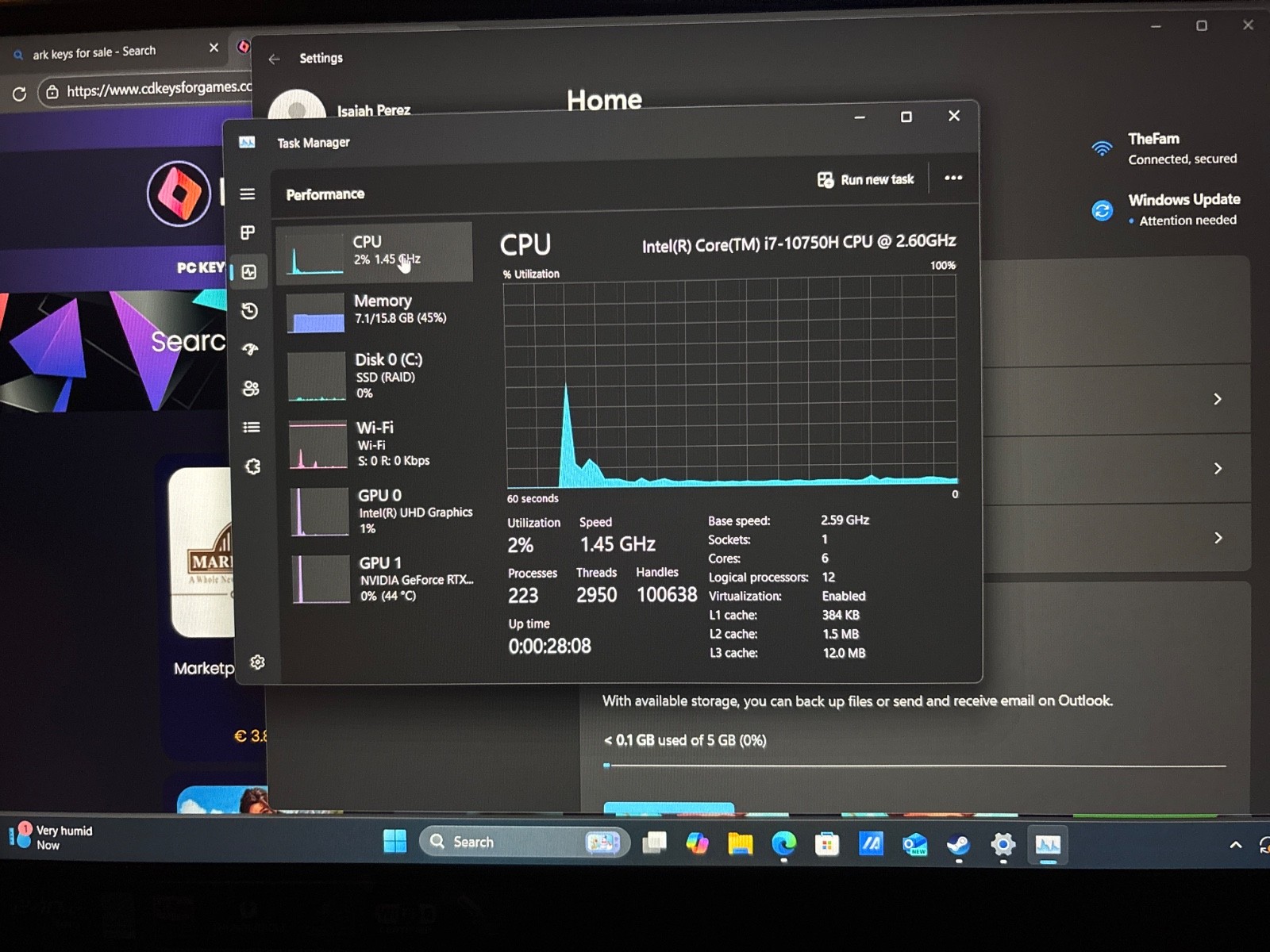Open Task View from taskbar
This screenshot has width=1270, height=952.
(x=654, y=843)
